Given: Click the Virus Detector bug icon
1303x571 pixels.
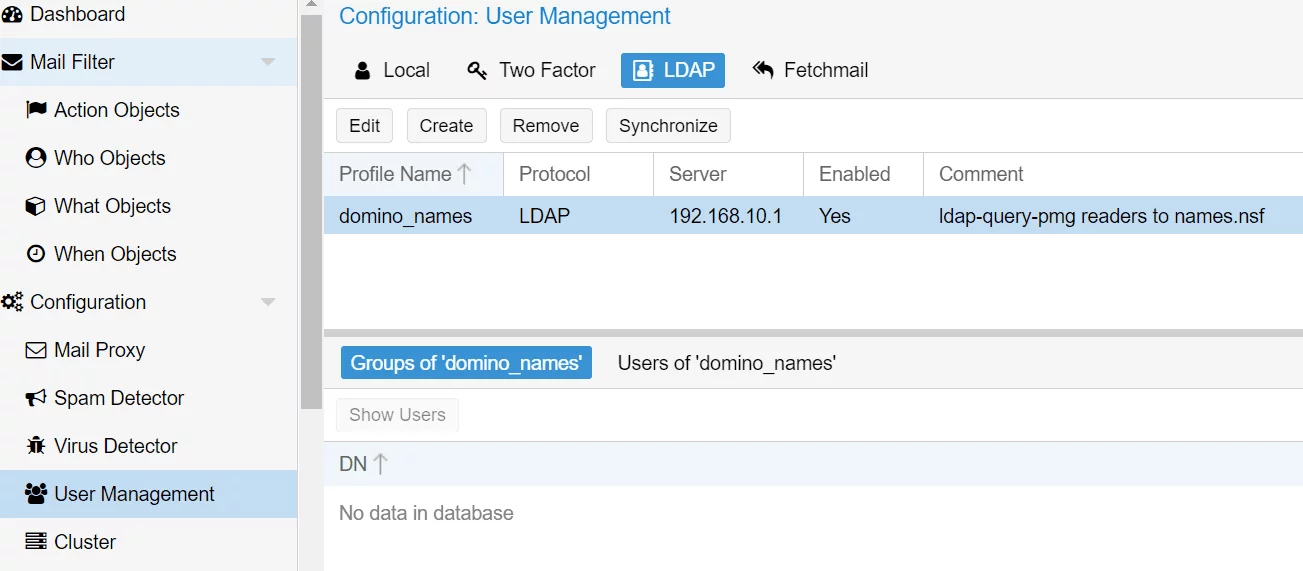Looking at the screenshot, I should pyautogui.click(x=36, y=446).
